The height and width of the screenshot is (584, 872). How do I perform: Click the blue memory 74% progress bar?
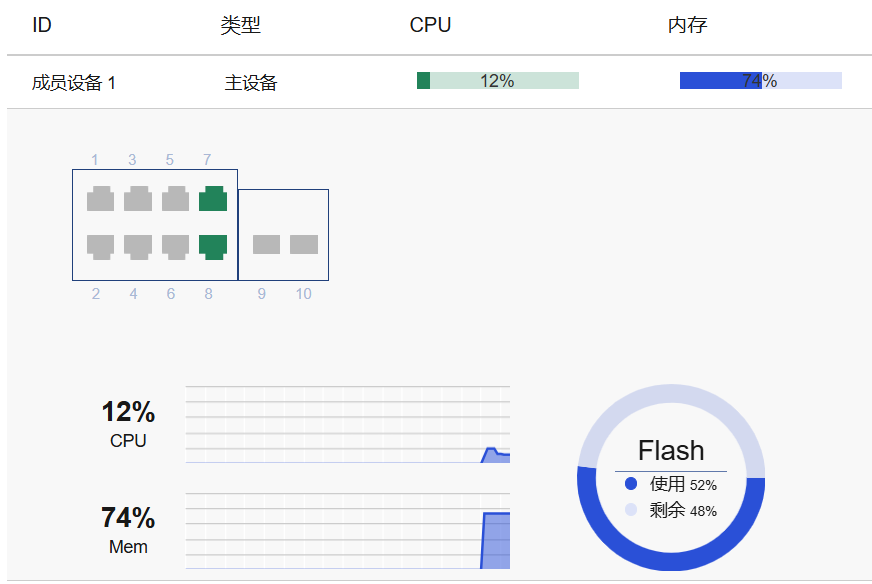[x=760, y=81]
